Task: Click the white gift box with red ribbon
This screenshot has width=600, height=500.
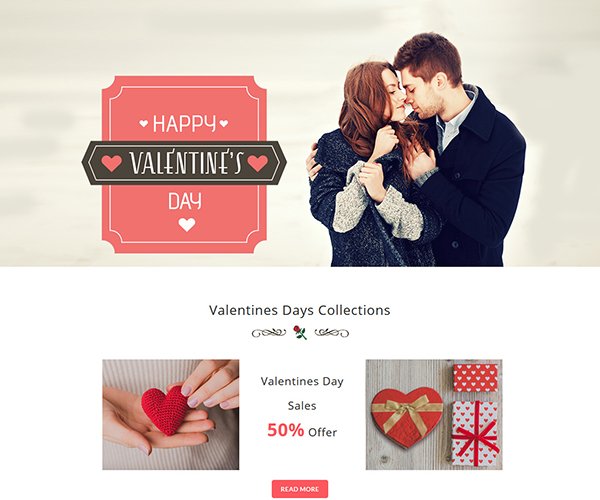Action: point(475,433)
